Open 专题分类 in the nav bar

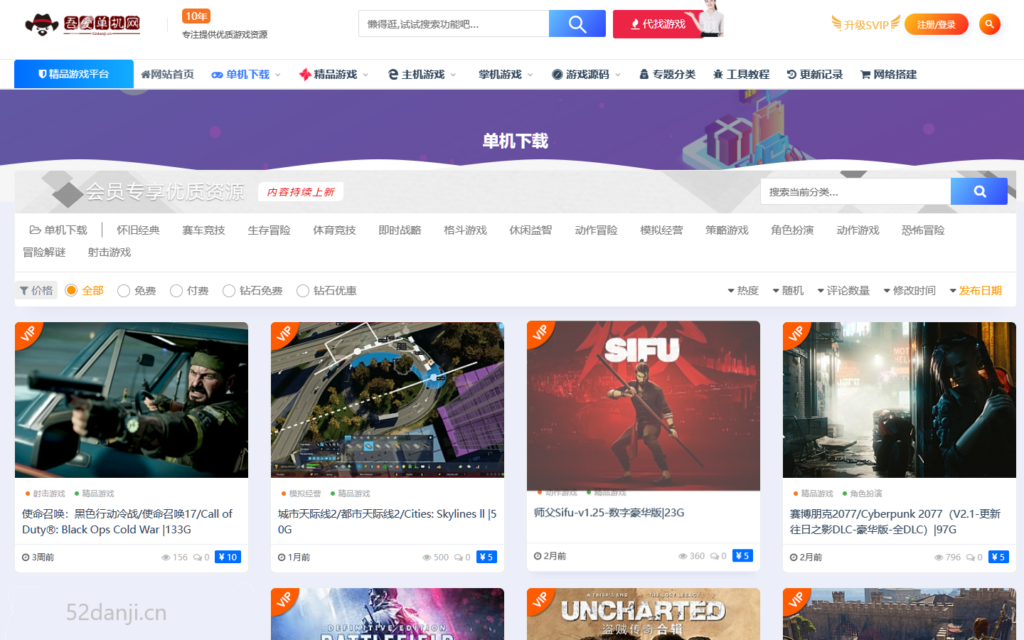coord(667,74)
